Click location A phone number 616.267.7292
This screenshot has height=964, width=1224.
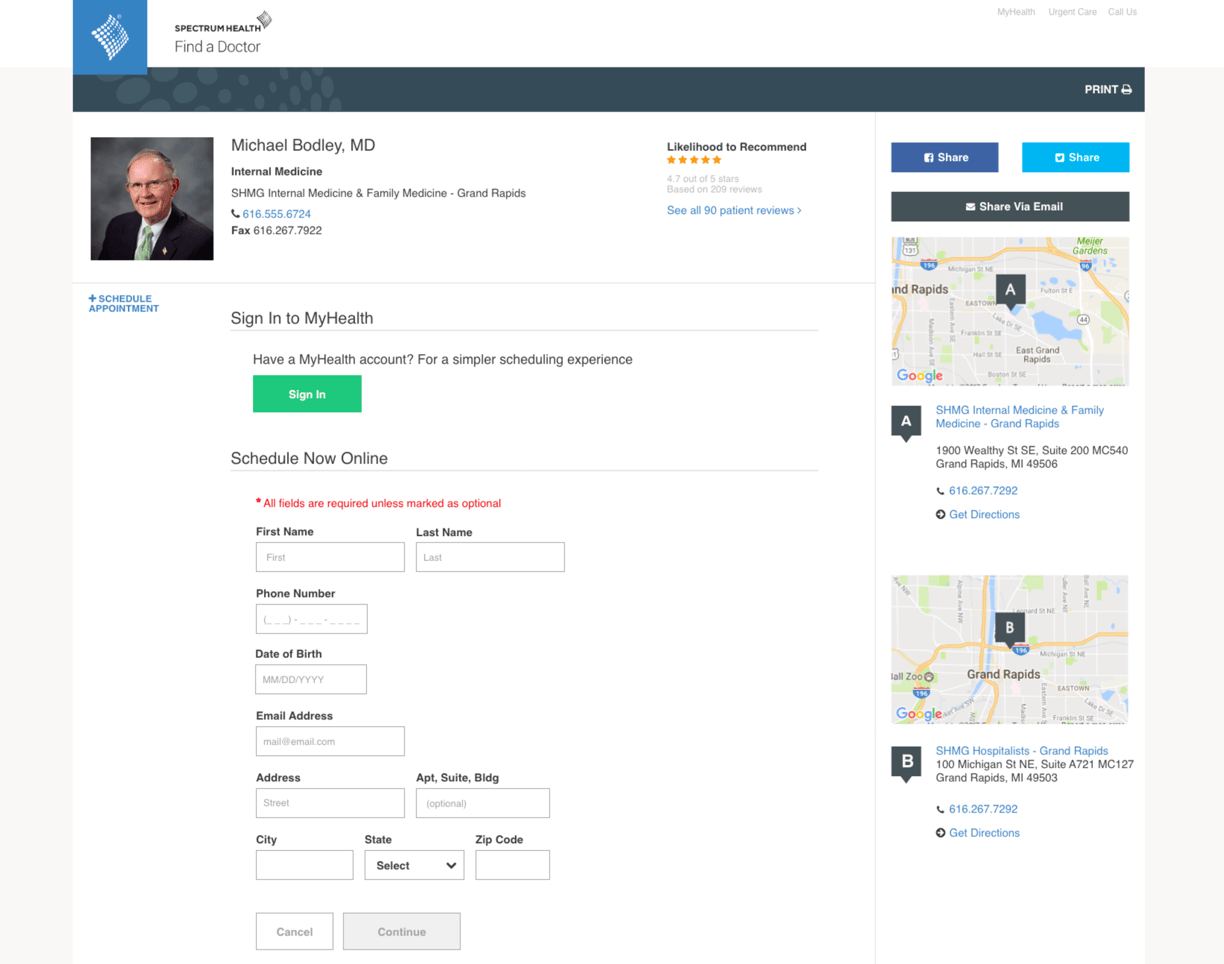983,491
